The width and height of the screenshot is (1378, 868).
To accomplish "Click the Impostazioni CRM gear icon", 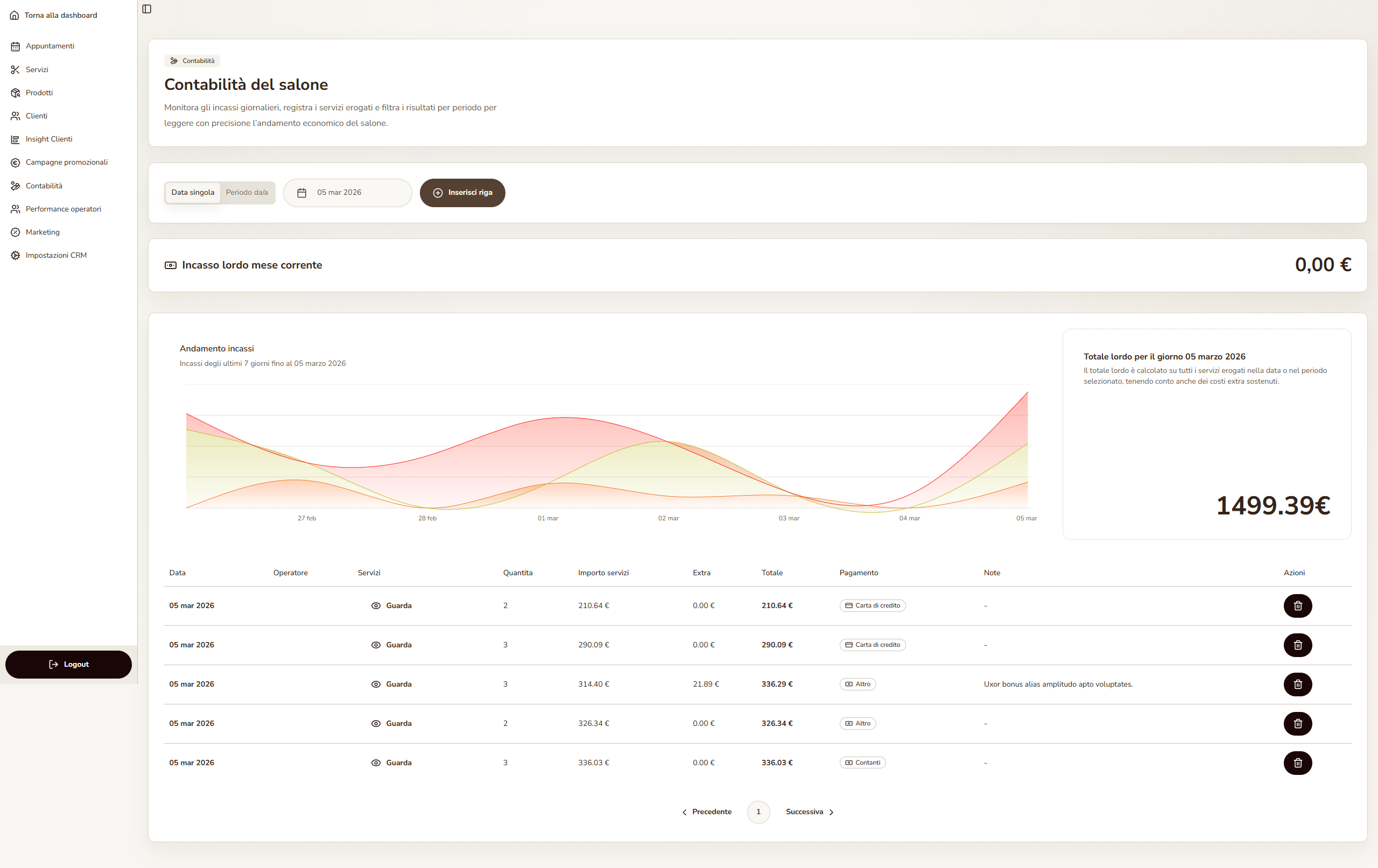I will (x=16, y=255).
